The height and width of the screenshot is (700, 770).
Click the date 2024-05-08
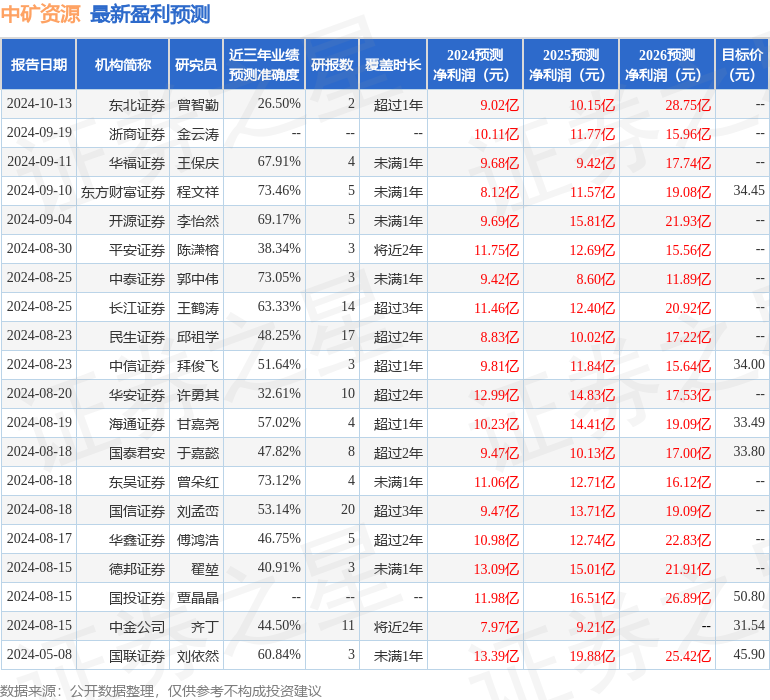[x=39, y=654]
